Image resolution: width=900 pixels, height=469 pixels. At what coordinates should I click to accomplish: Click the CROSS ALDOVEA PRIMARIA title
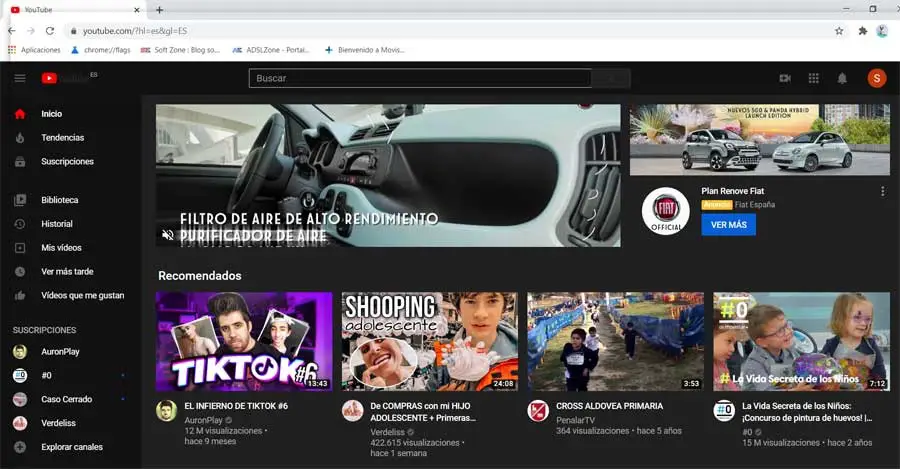[x=609, y=406]
